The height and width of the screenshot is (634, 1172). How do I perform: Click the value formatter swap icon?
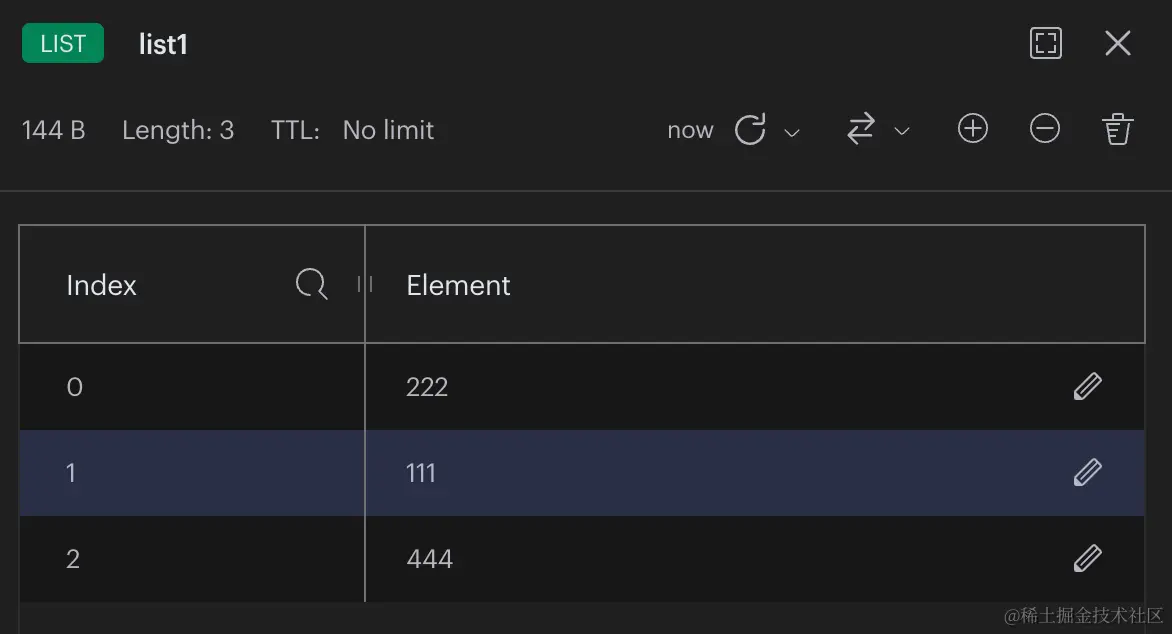[x=860, y=129]
